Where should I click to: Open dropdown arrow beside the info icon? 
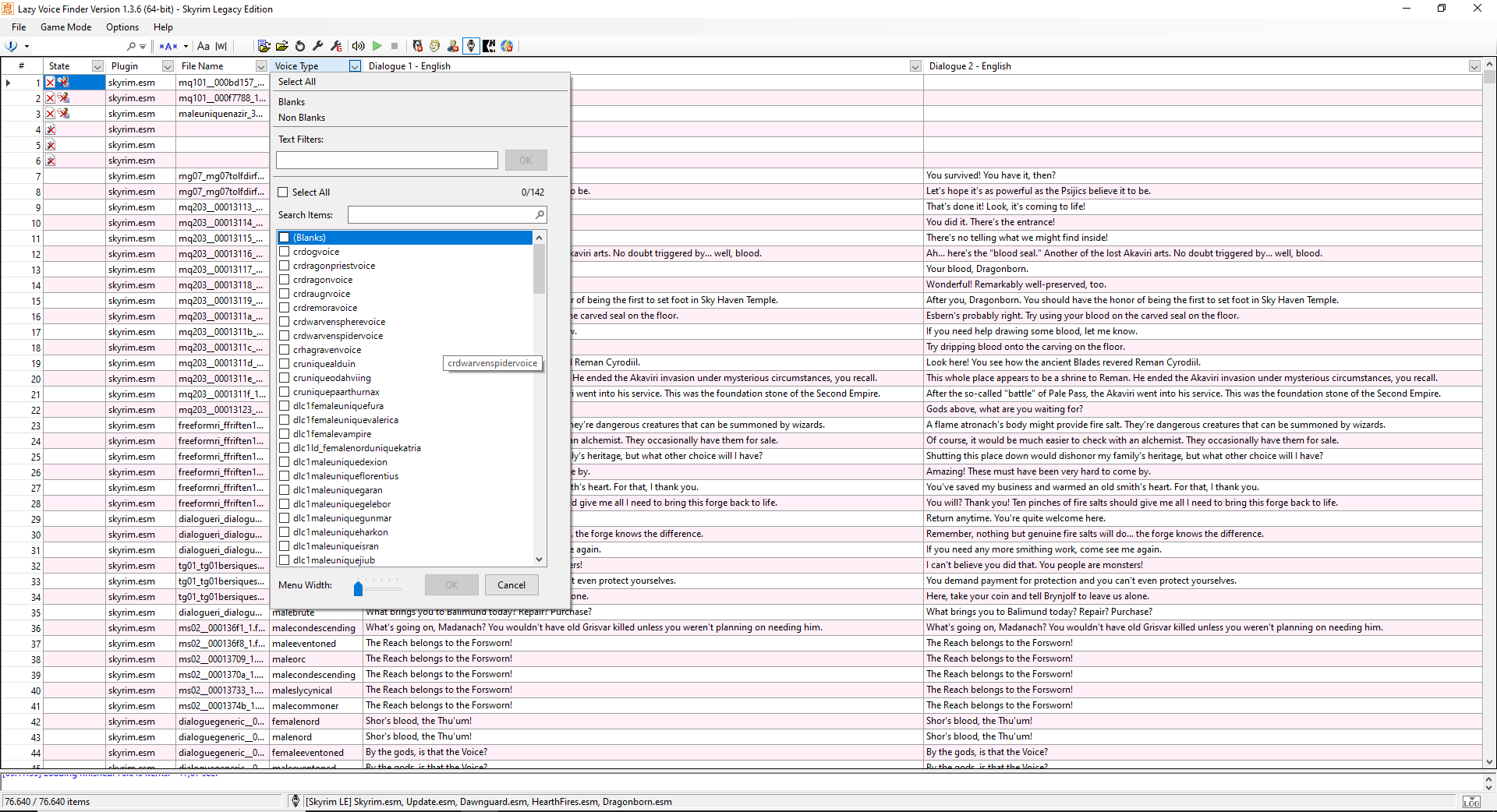[27, 46]
